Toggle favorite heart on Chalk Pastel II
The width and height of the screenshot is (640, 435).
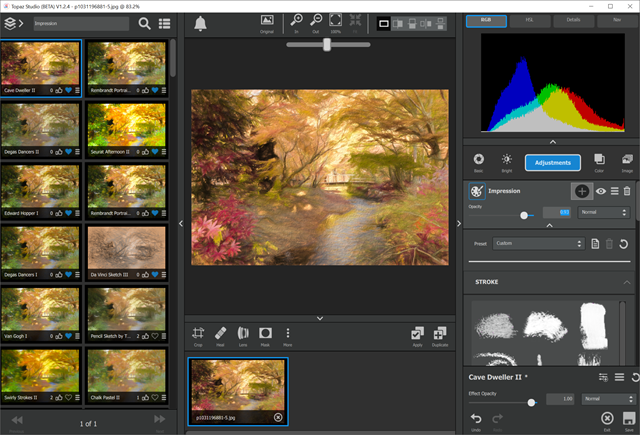(155, 397)
